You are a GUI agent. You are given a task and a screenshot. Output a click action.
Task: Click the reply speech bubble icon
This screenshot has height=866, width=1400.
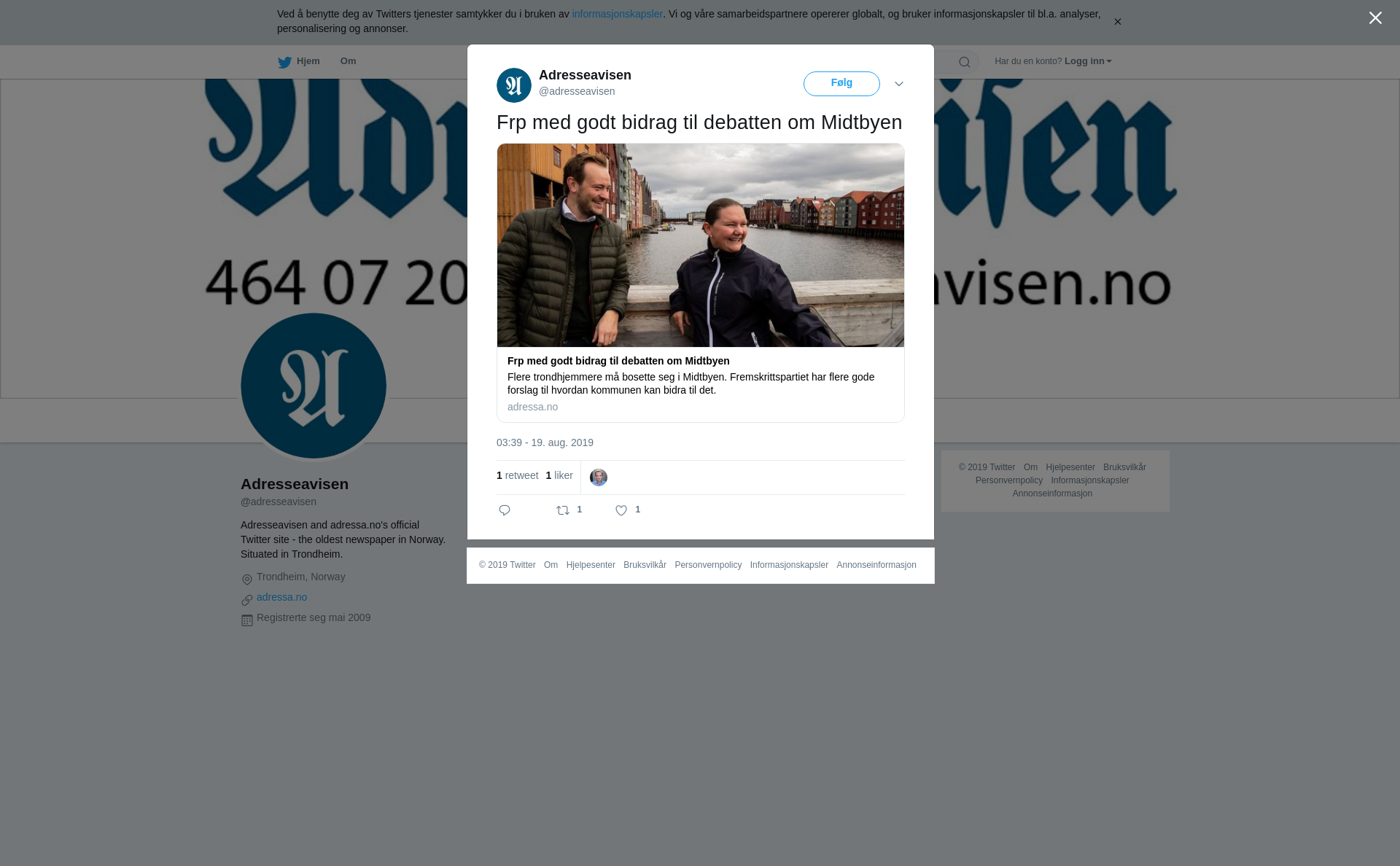tap(505, 510)
